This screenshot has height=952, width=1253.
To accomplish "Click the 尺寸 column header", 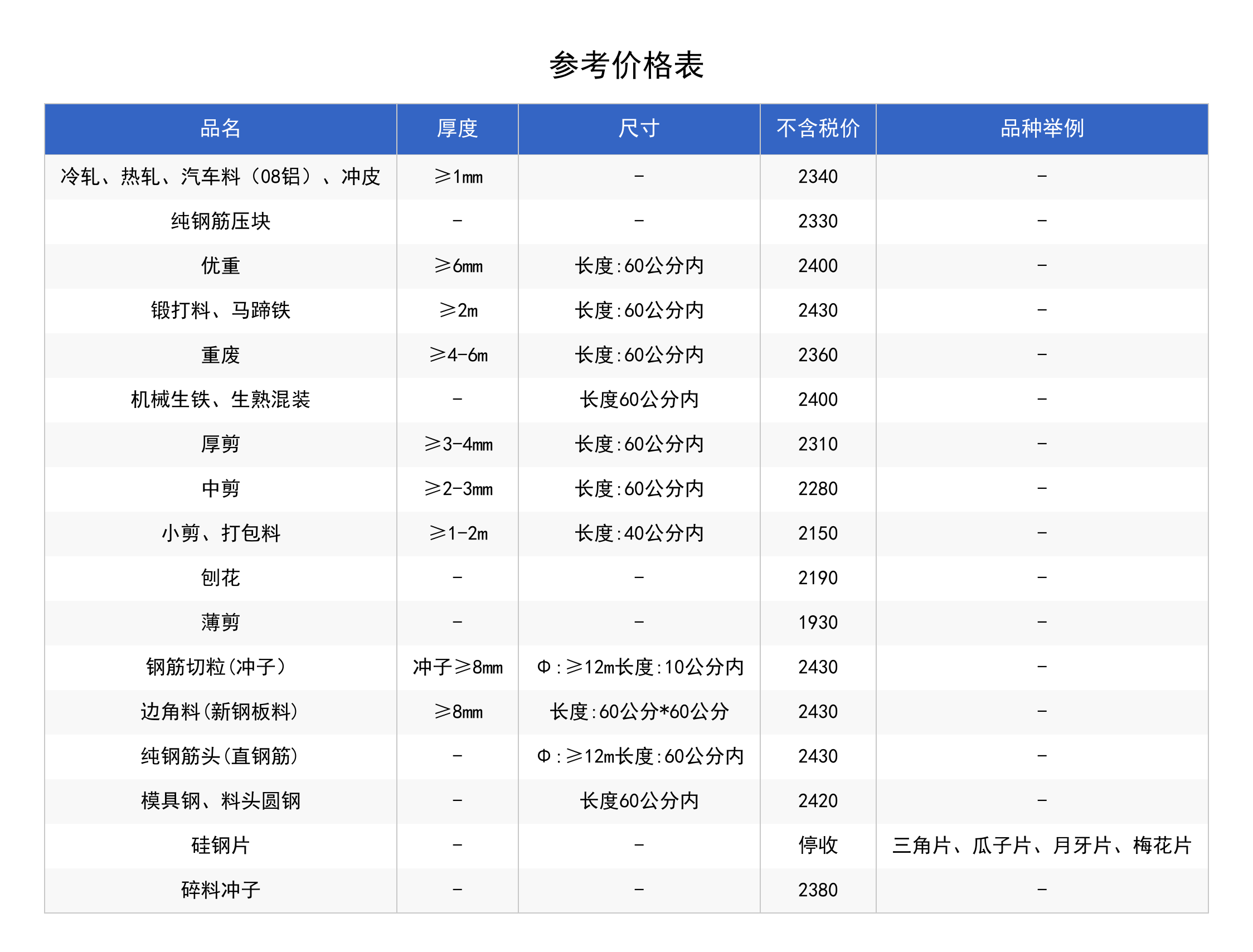I will 639,129.
